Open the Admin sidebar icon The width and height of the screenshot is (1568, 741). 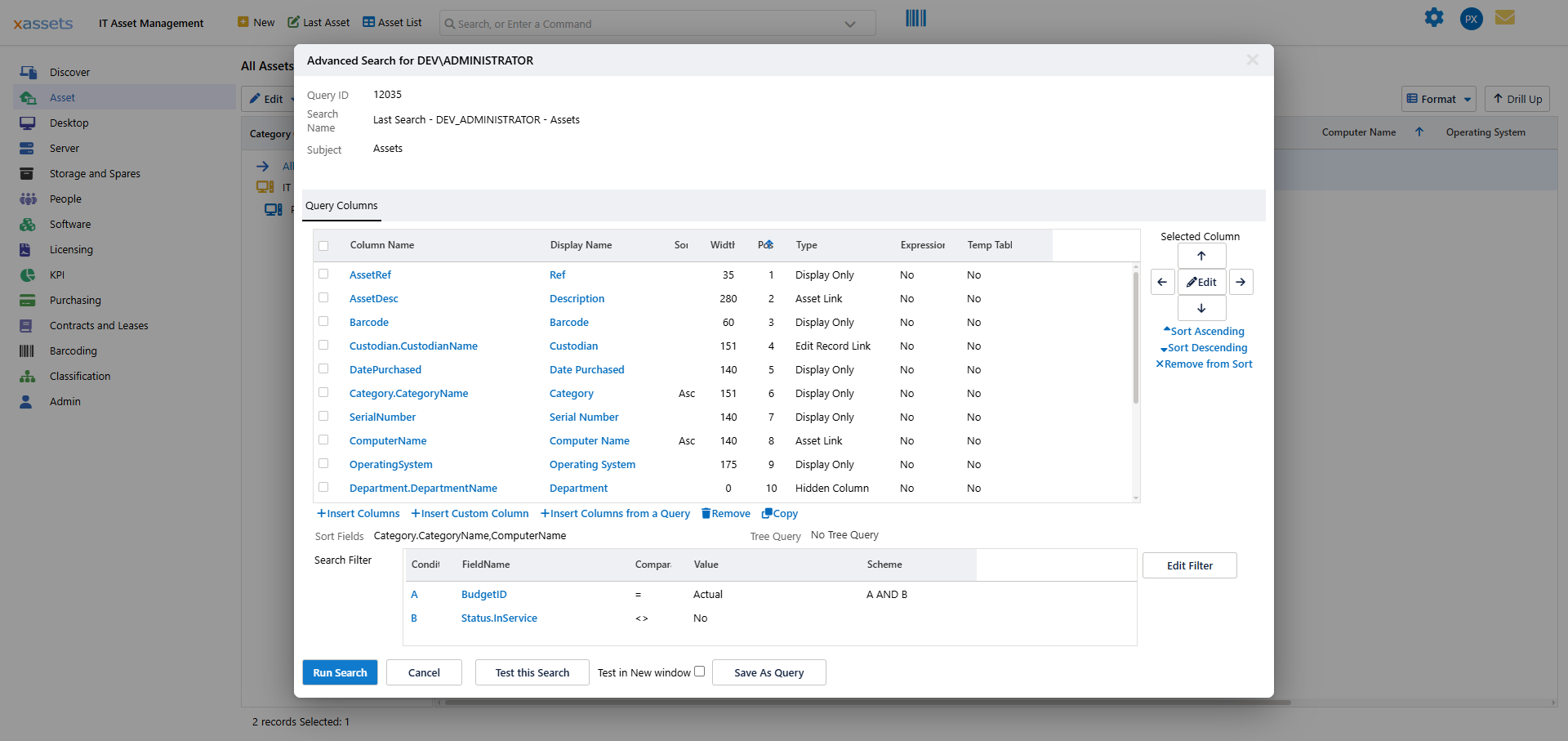[x=26, y=401]
